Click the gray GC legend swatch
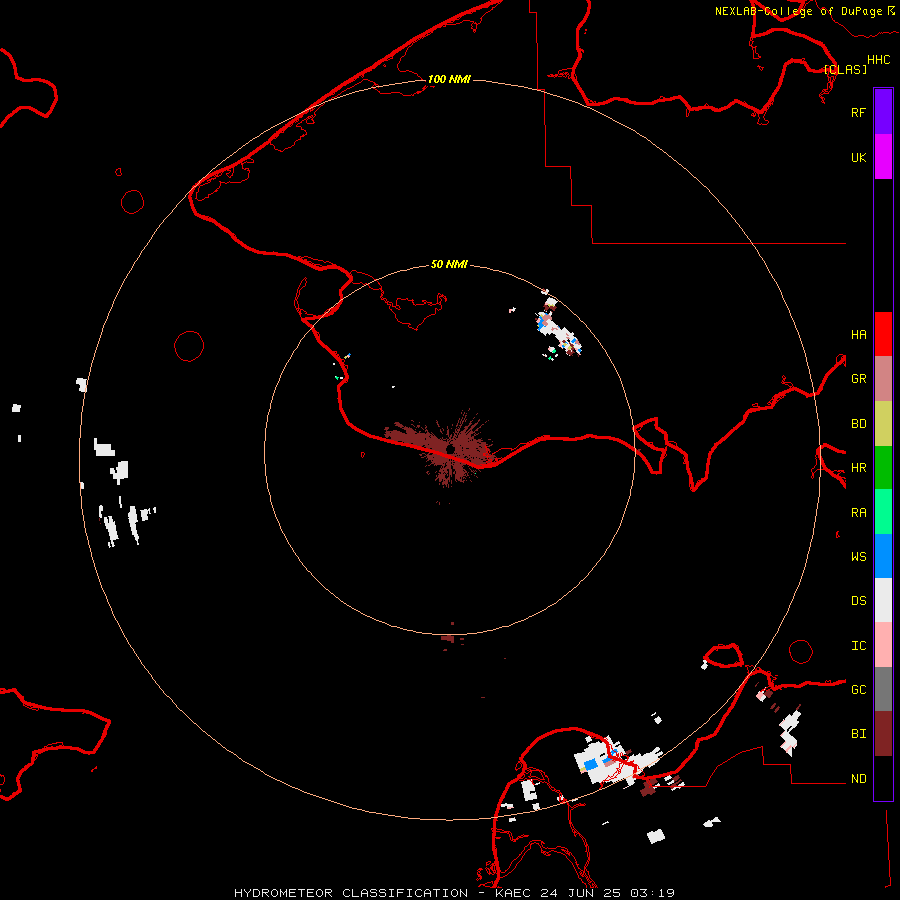 (x=883, y=689)
